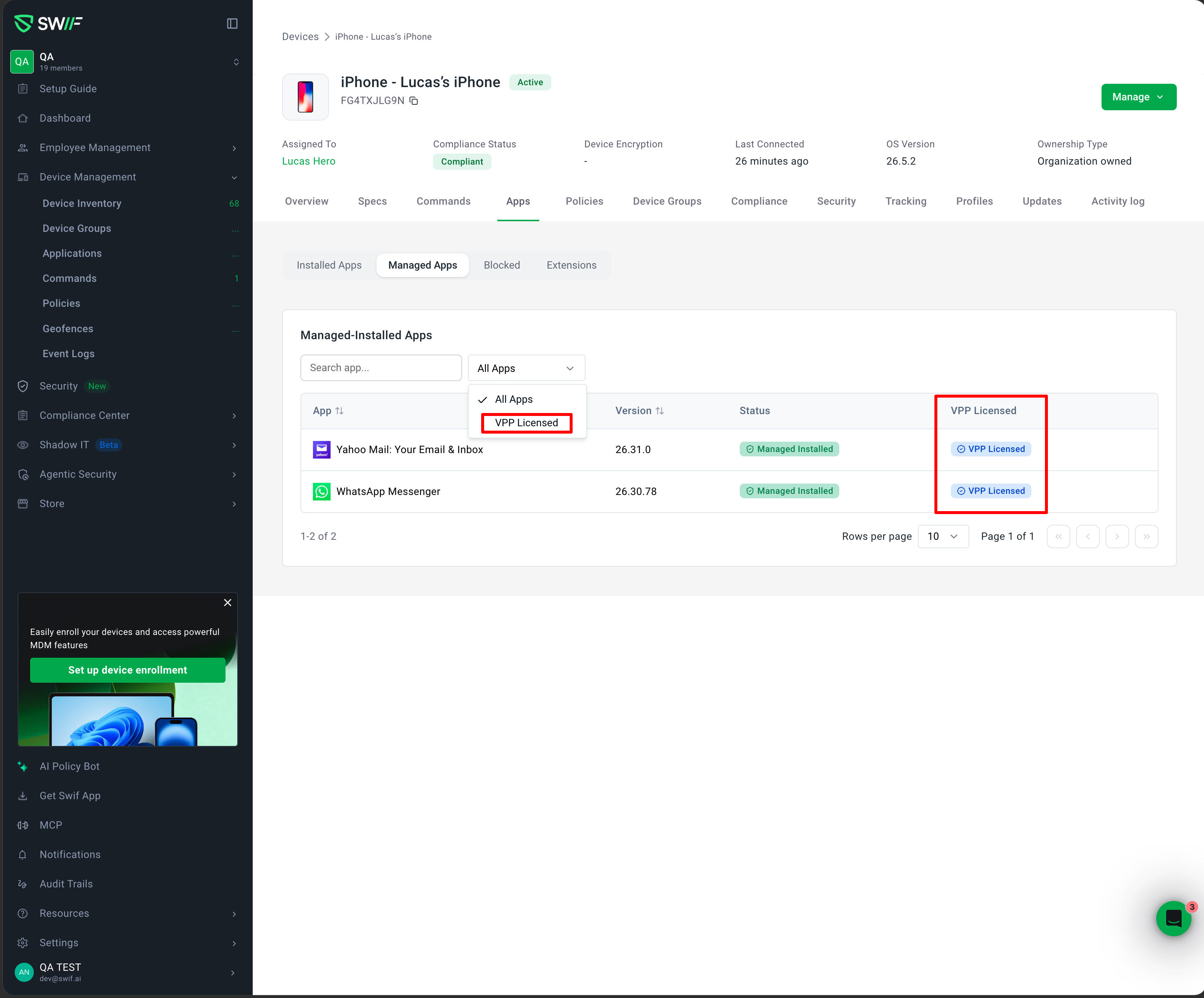Collapse Device Management menu

coord(234,177)
